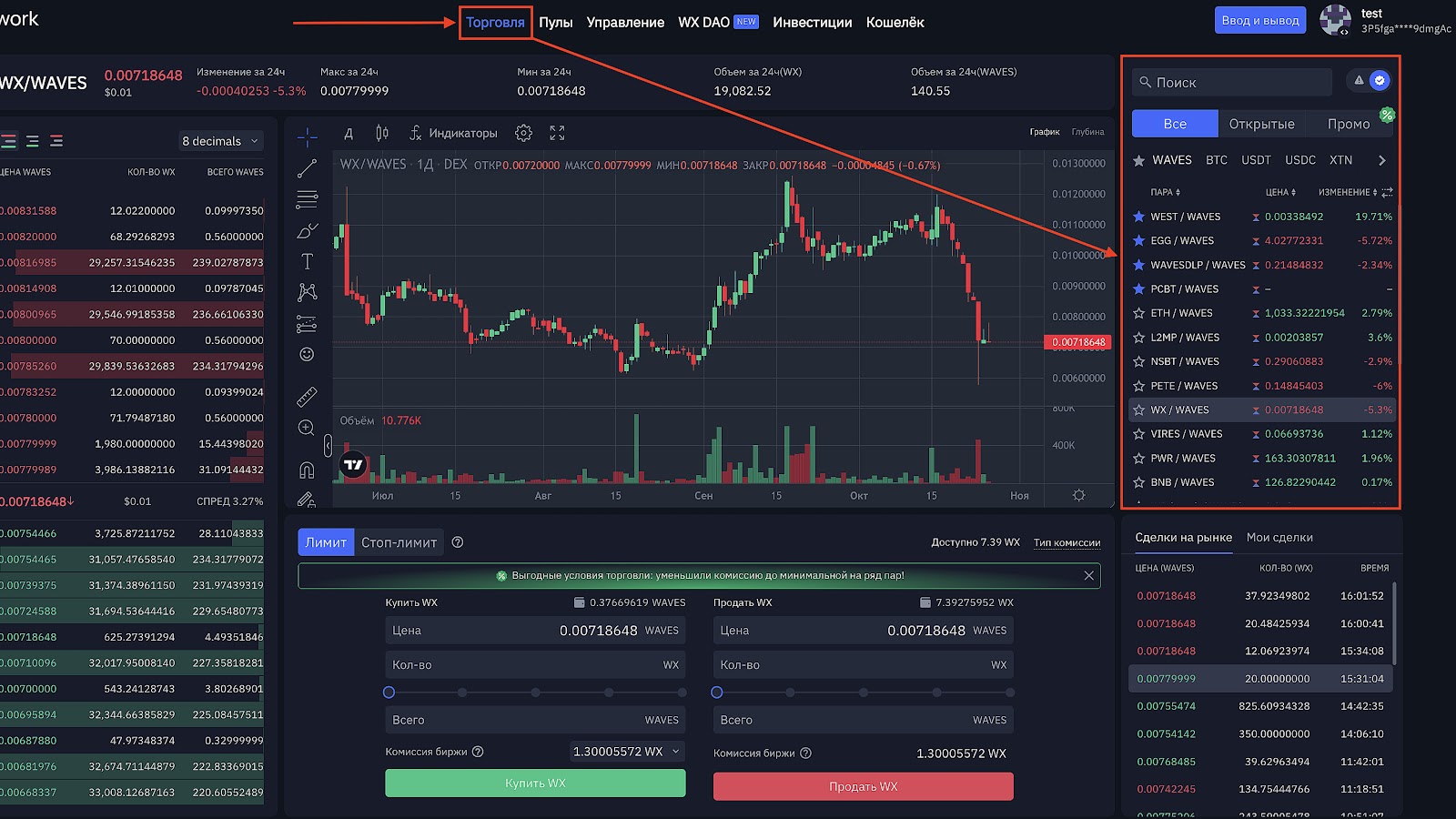This screenshot has width=1456, height=819.
Task: Open the Кошелёк wallet page
Action: [x=895, y=22]
